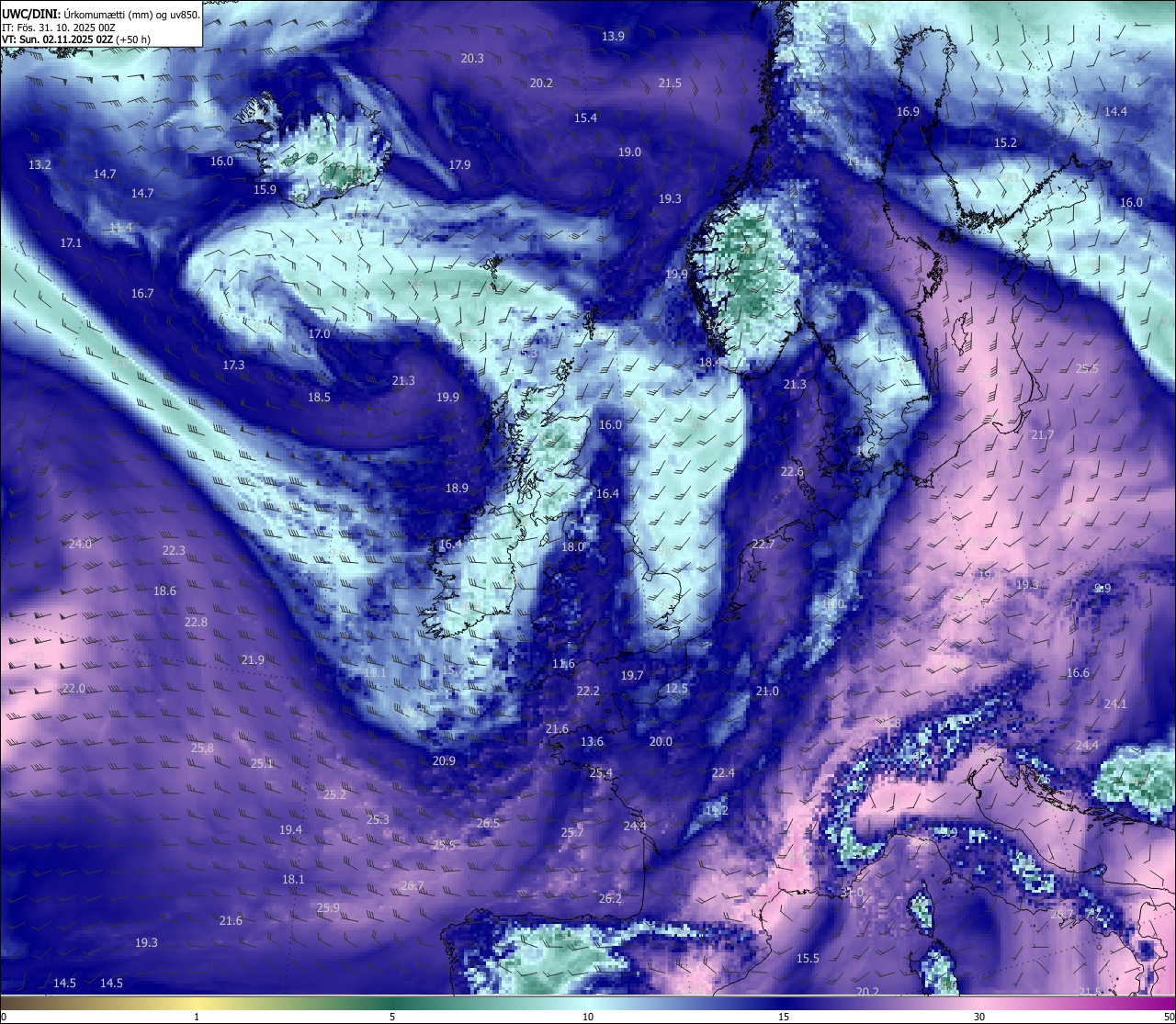Screen dimensions: 1176x1024
Task: Click the map value '20.9'
Action: (x=444, y=760)
